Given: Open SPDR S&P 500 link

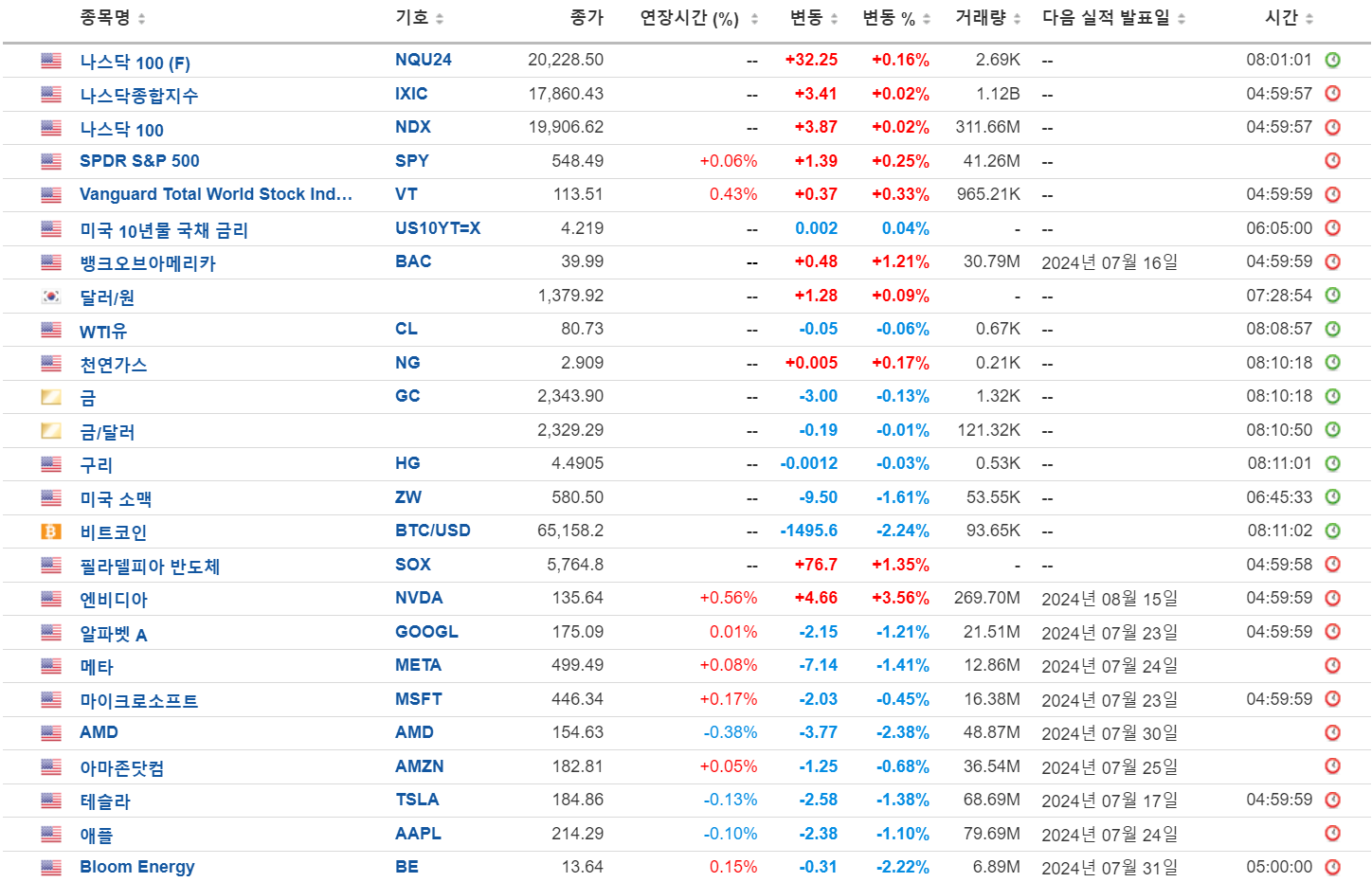Looking at the screenshot, I should (139, 161).
